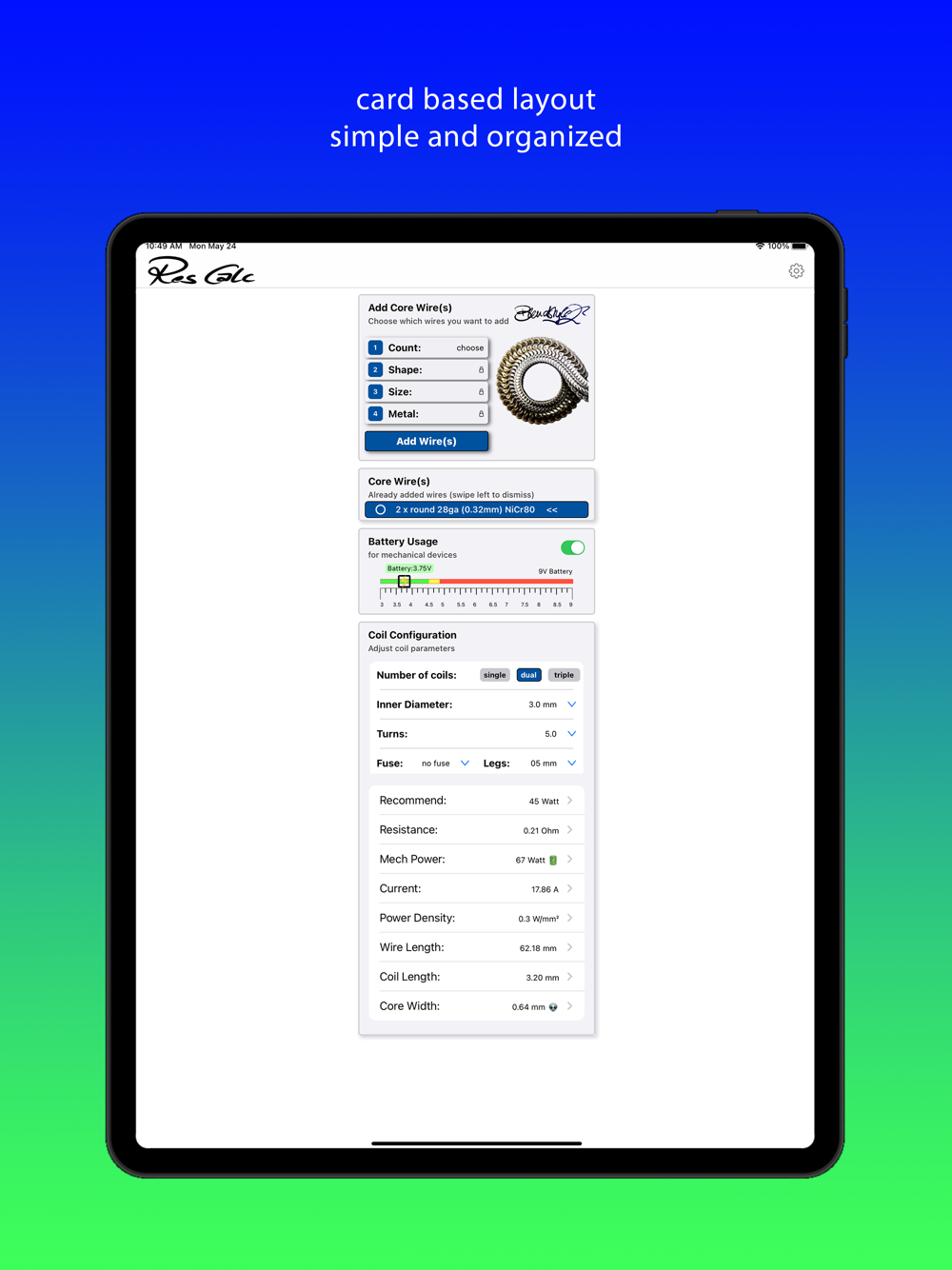The width and height of the screenshot is (952, 1270).
Task: Tap the red zone of the battery bar
Action: click(x=506, y=581)
